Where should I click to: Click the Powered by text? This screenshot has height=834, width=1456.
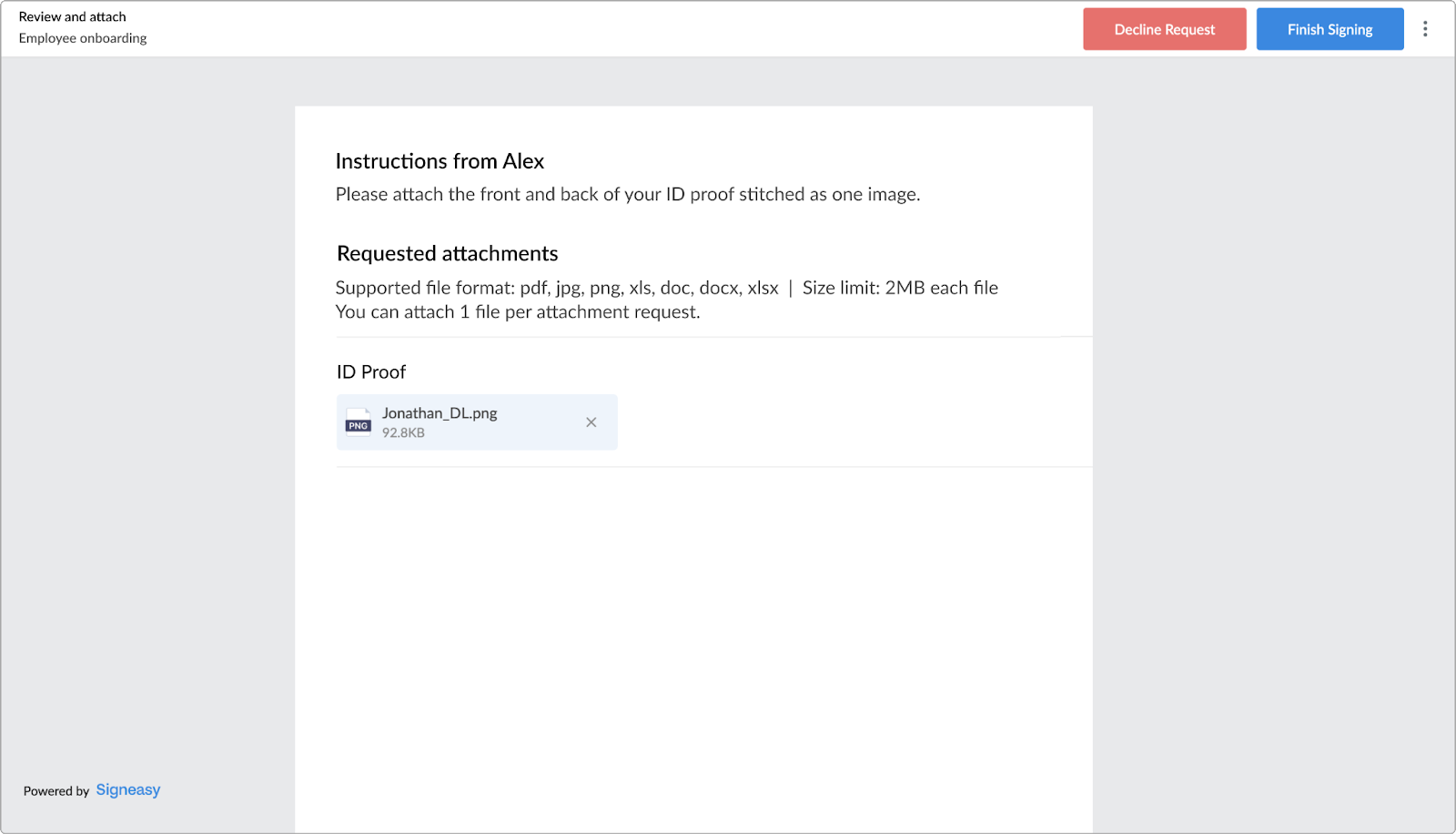tap(56, 790)
